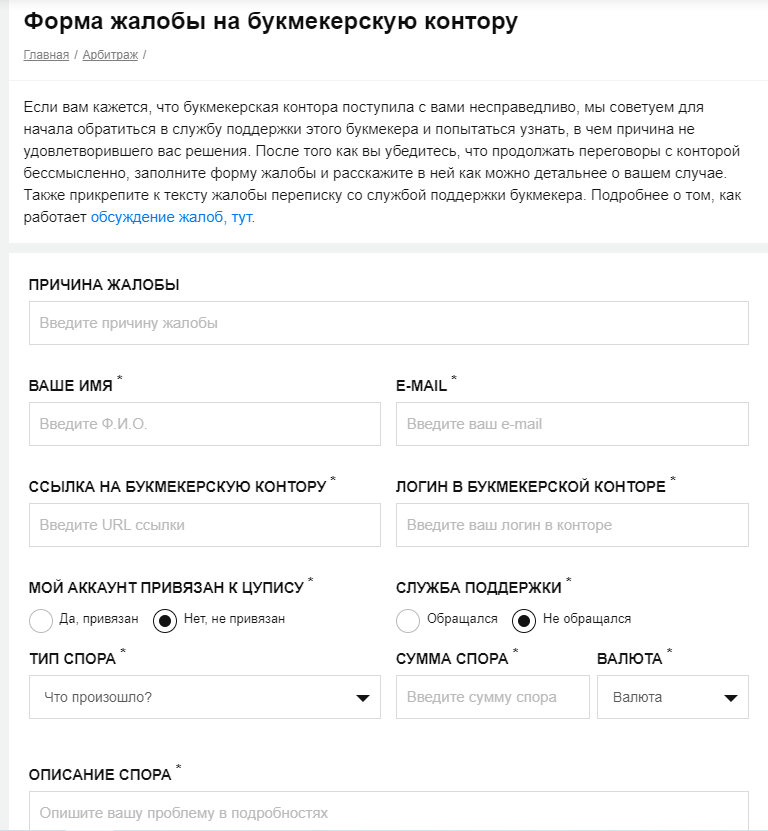Image resolution: width=768 pixels, height=831 pixels.
Task: Focus the 'Введите сумму спора' field
Action: coord(492,697)
